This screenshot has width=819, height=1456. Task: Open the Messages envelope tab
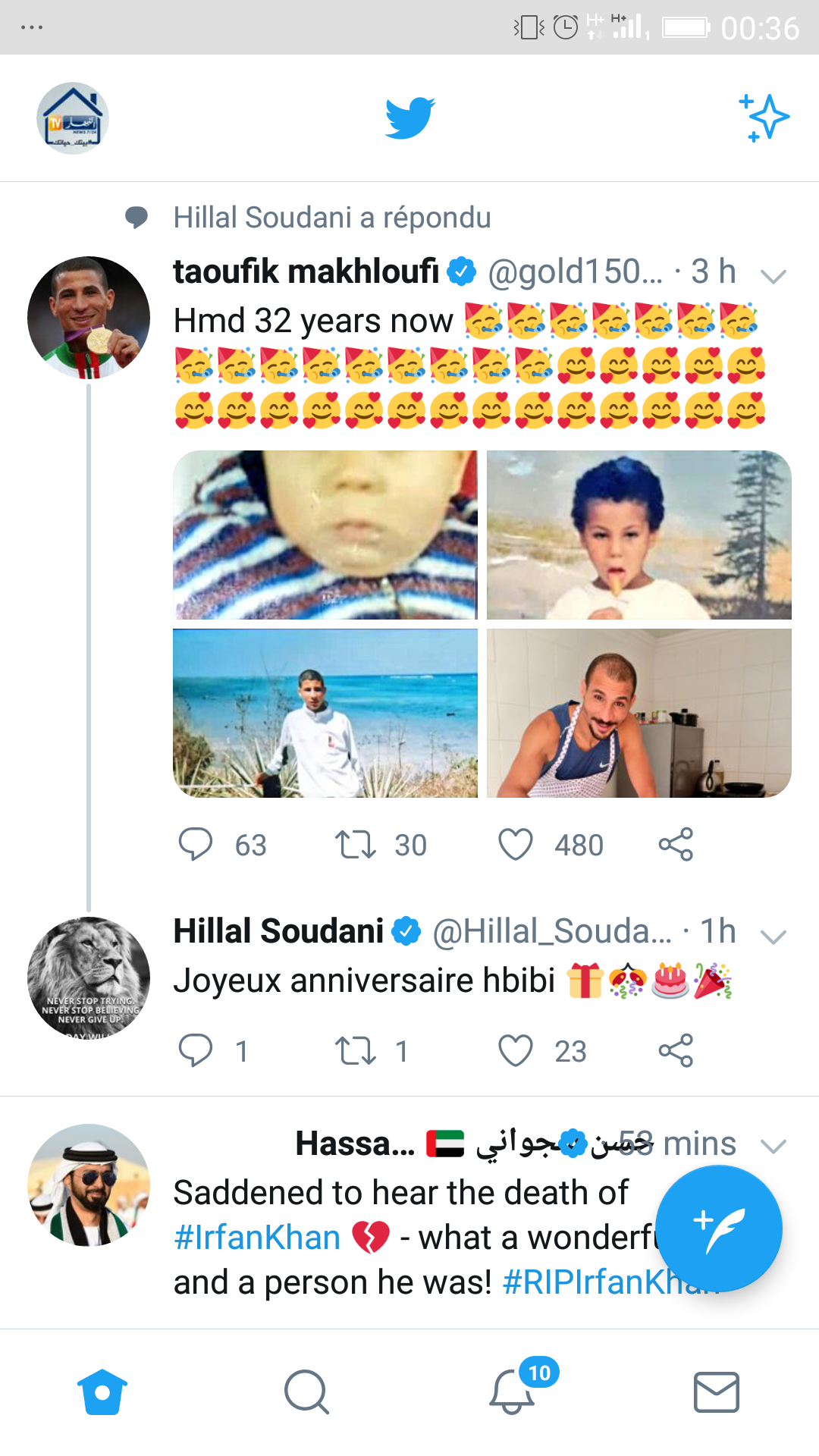(x=717, y=1392)
